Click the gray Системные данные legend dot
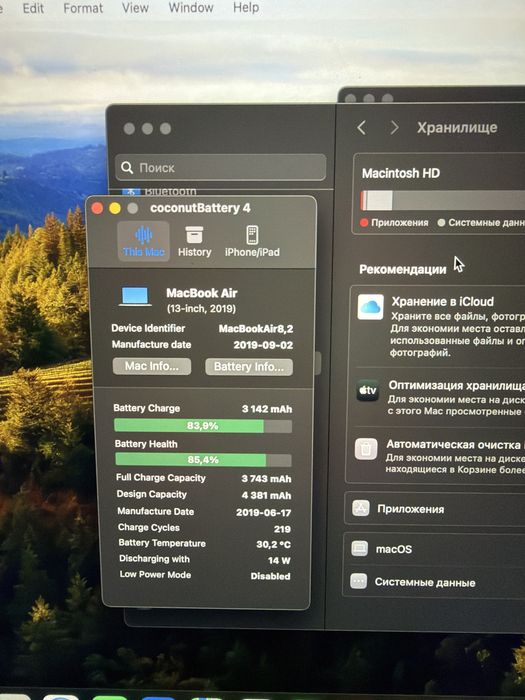The height and width of the screenshot is (700, 525). coord(441,222)
